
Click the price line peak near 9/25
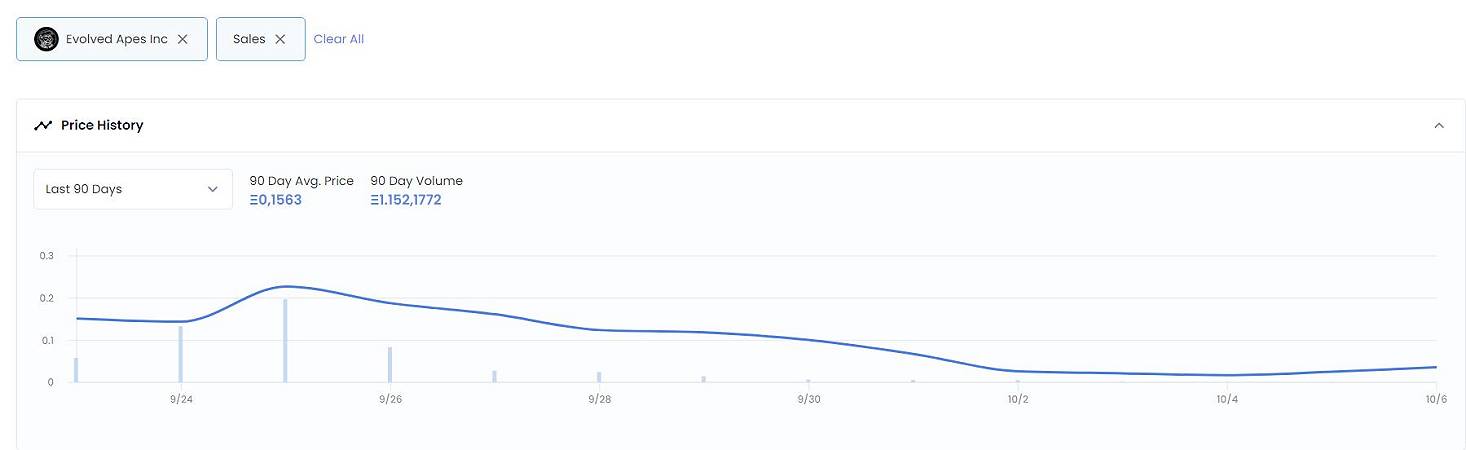(285, 287)
